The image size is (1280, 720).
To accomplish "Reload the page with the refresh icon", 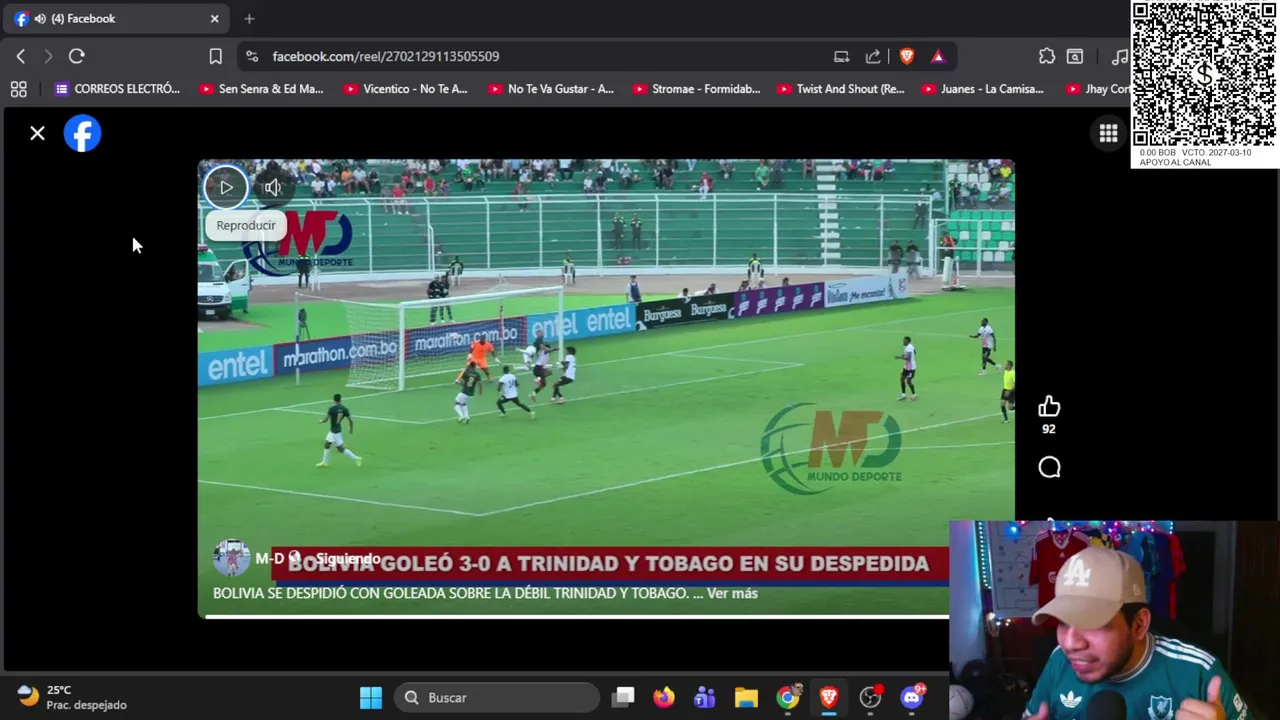I will (77, 56).
